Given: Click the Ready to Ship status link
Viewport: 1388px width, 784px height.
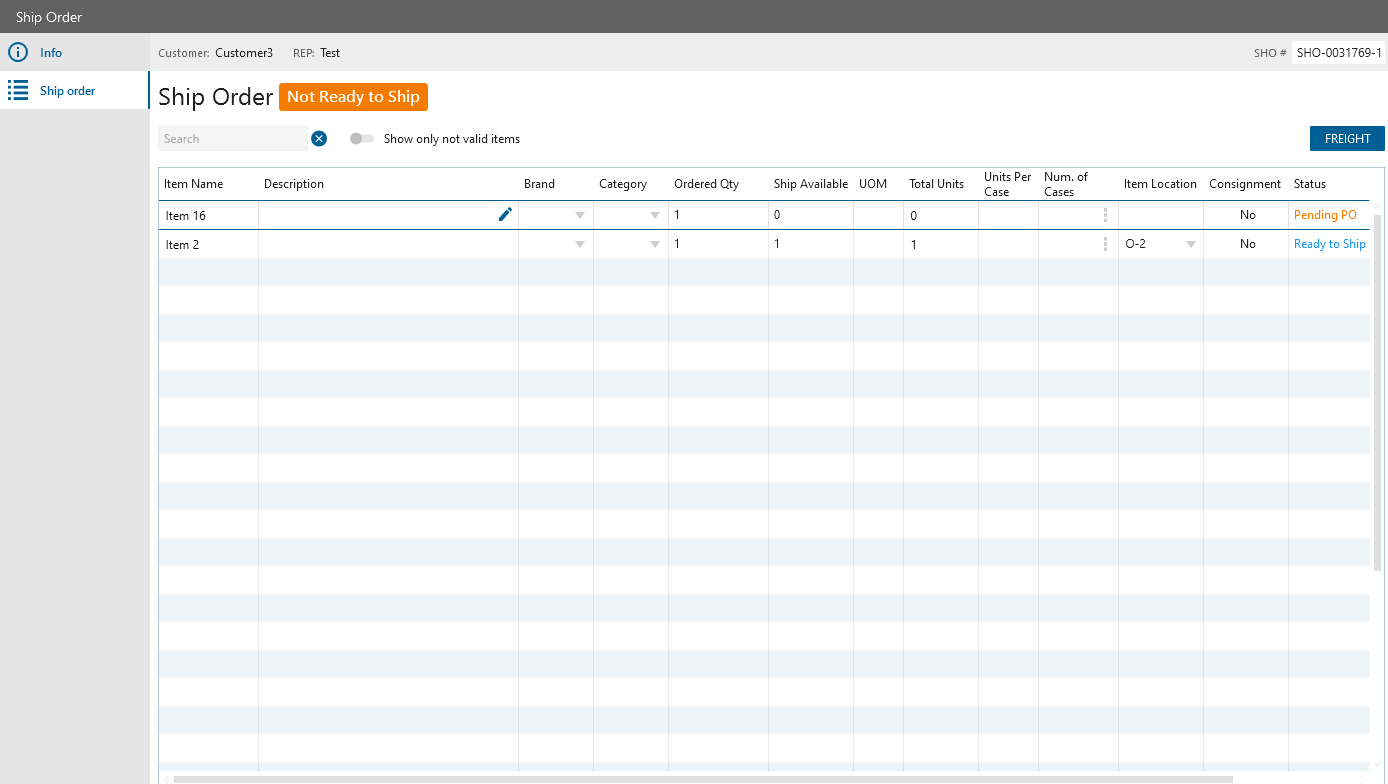Looking at the screenshot, I should (x=1329, y=244).
